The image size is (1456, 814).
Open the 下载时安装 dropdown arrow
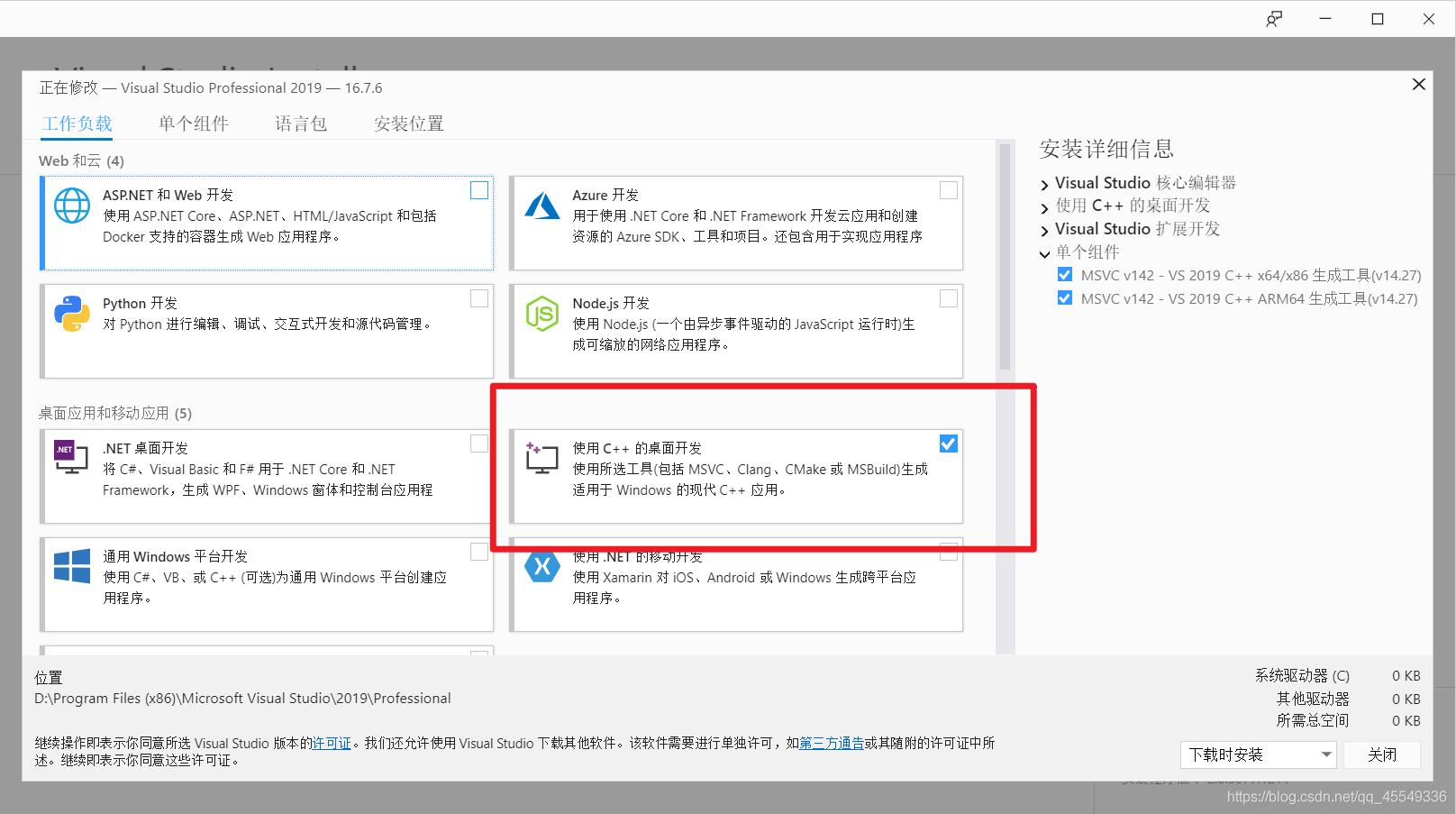[x=1326, y=755]
